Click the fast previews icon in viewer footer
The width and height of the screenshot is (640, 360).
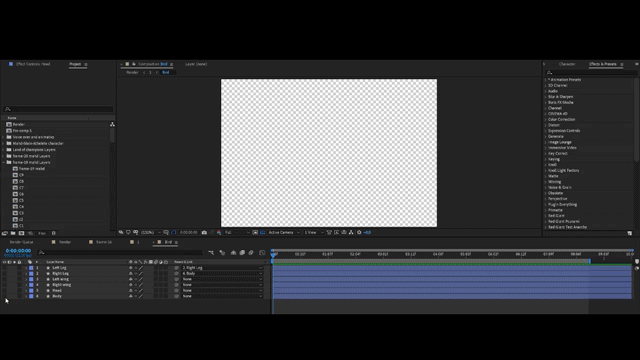point(336,232)
